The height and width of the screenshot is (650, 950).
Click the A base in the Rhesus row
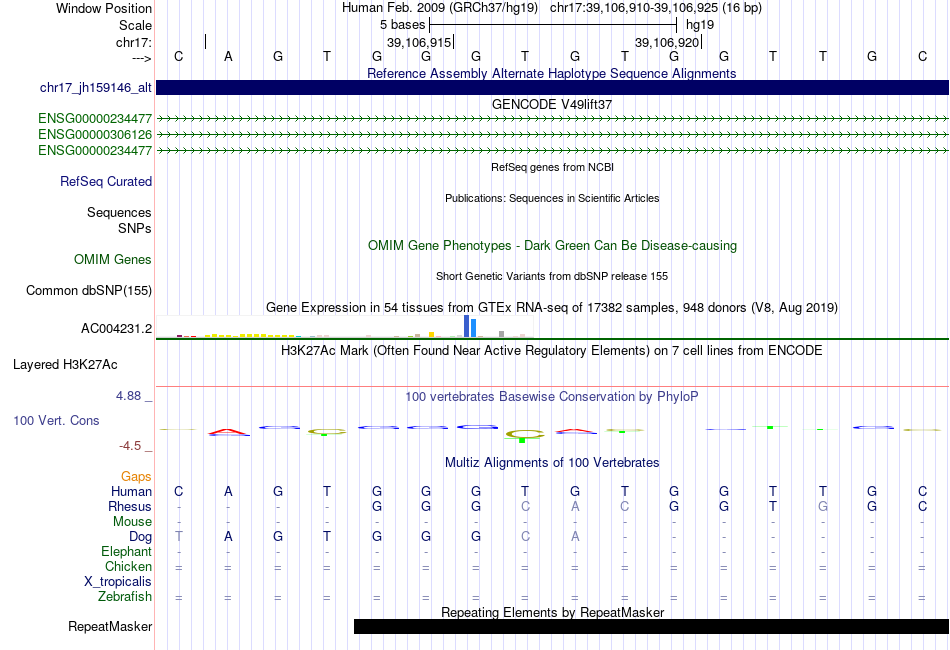[575, 506]
